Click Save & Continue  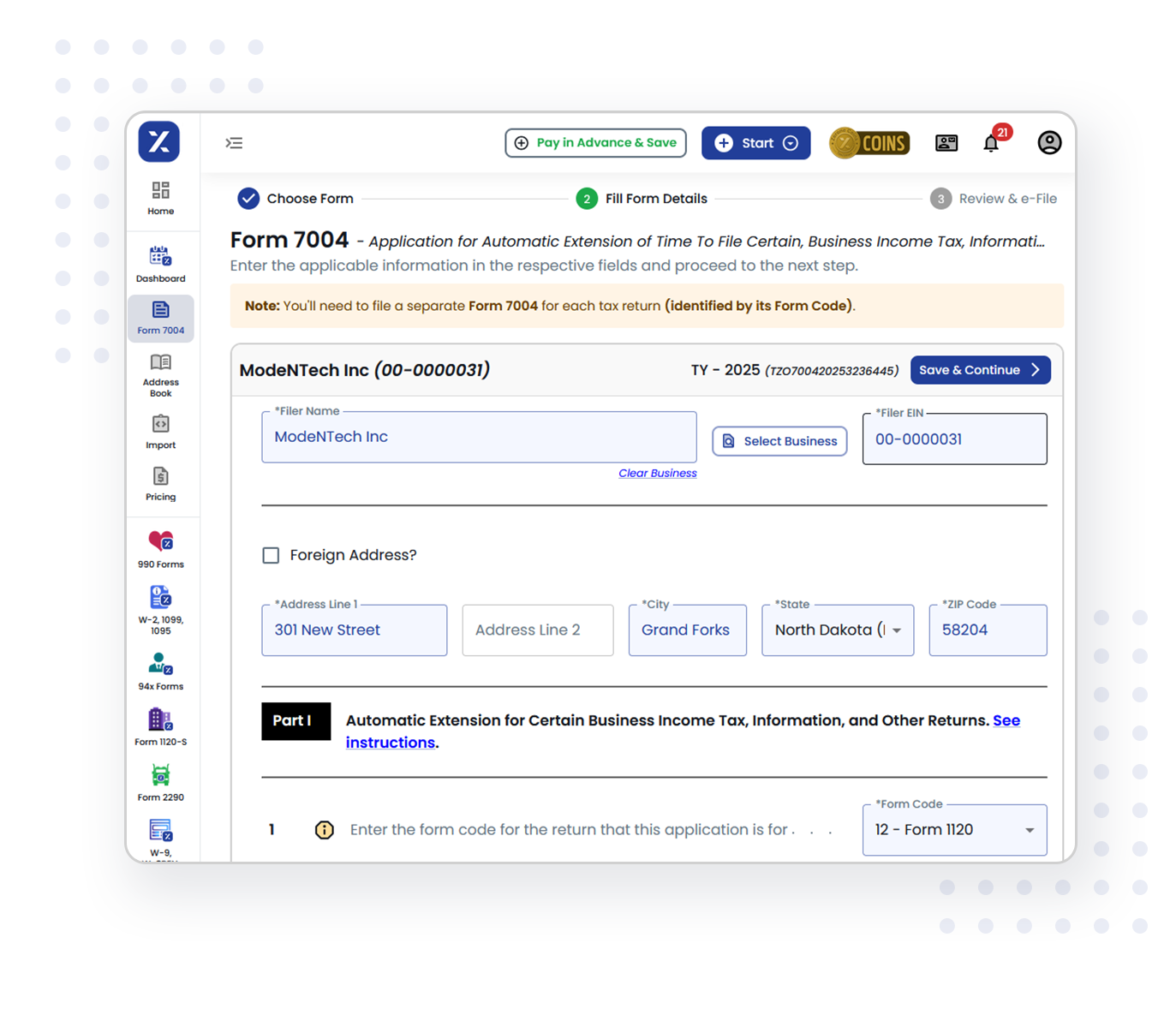click(x=980, y=369)
